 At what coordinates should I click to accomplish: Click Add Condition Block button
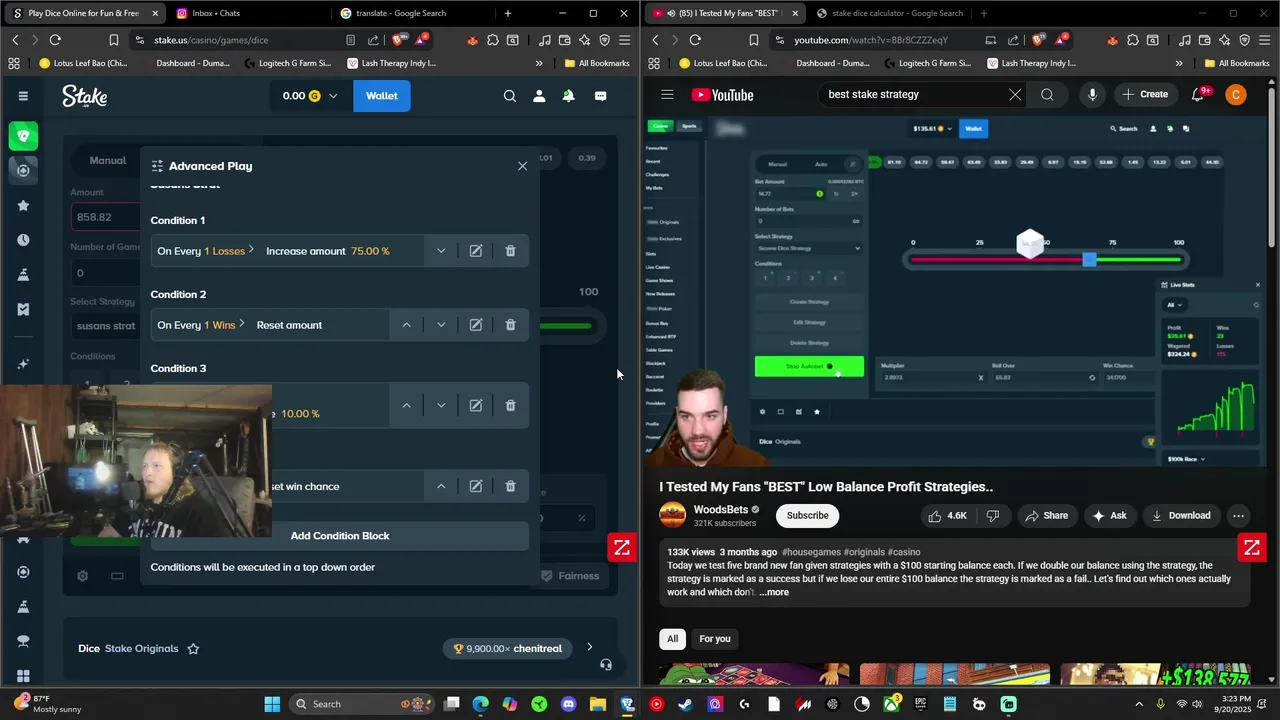point(340,536)
